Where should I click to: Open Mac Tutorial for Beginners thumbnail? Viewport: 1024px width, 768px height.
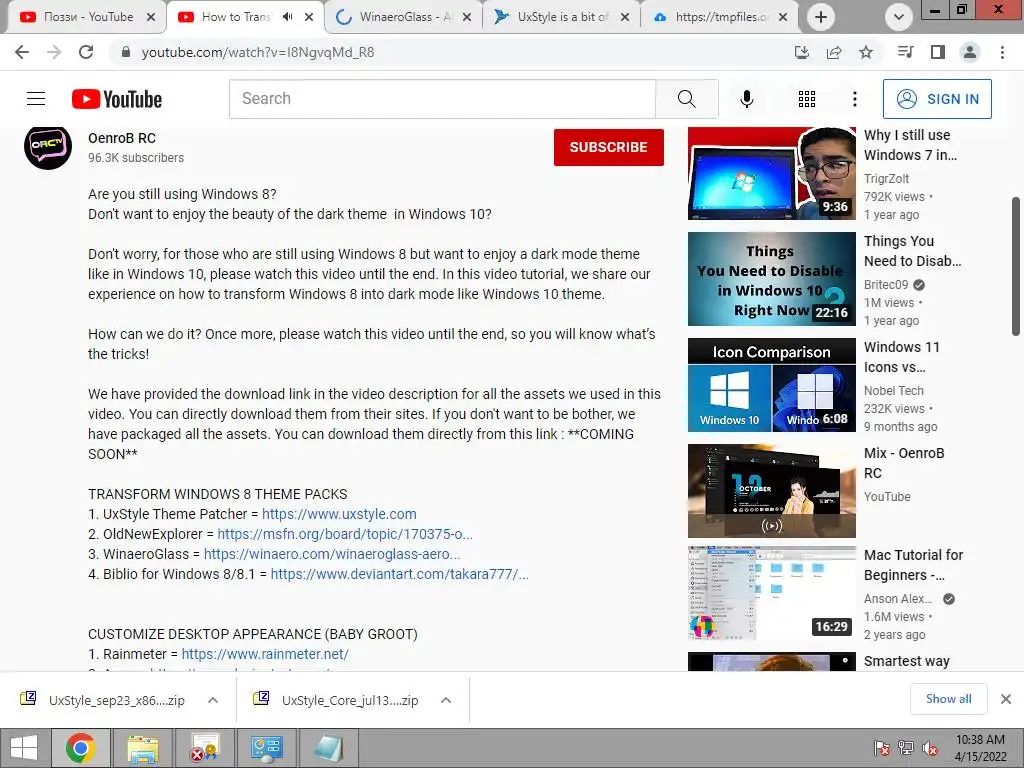pos(771,594)
